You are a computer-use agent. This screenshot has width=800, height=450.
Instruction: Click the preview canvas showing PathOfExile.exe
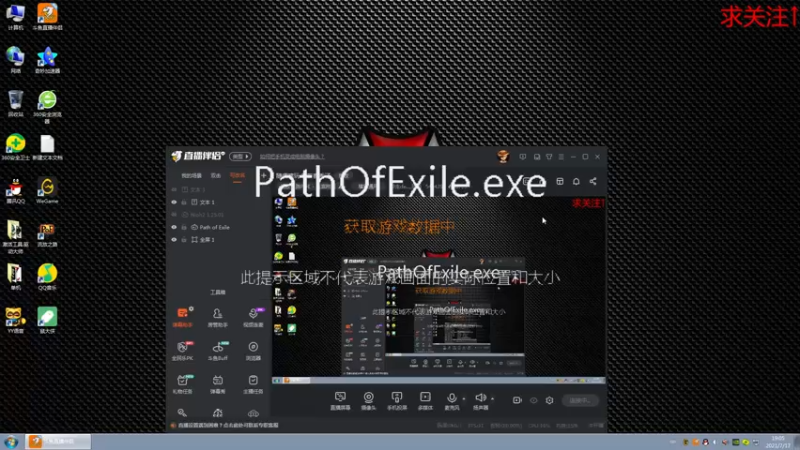439,290
